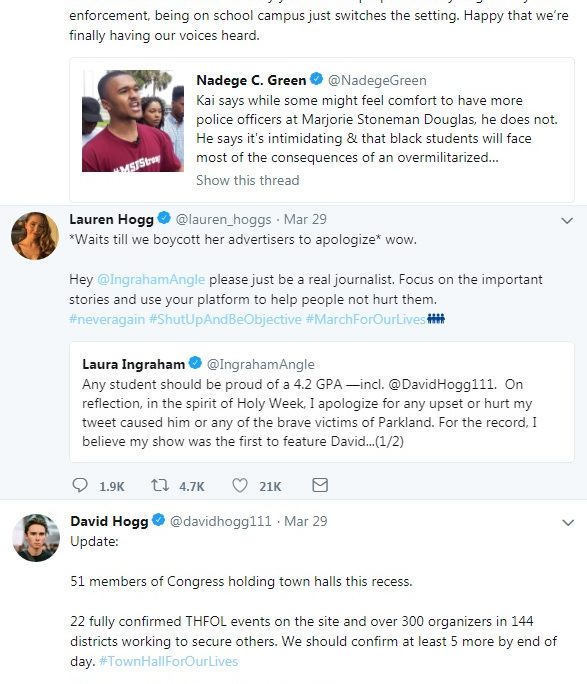This screenshot has height=684, width=587.
Task: Show this thread in Nadege Green's quoted tweet
Action: [247, 180]
